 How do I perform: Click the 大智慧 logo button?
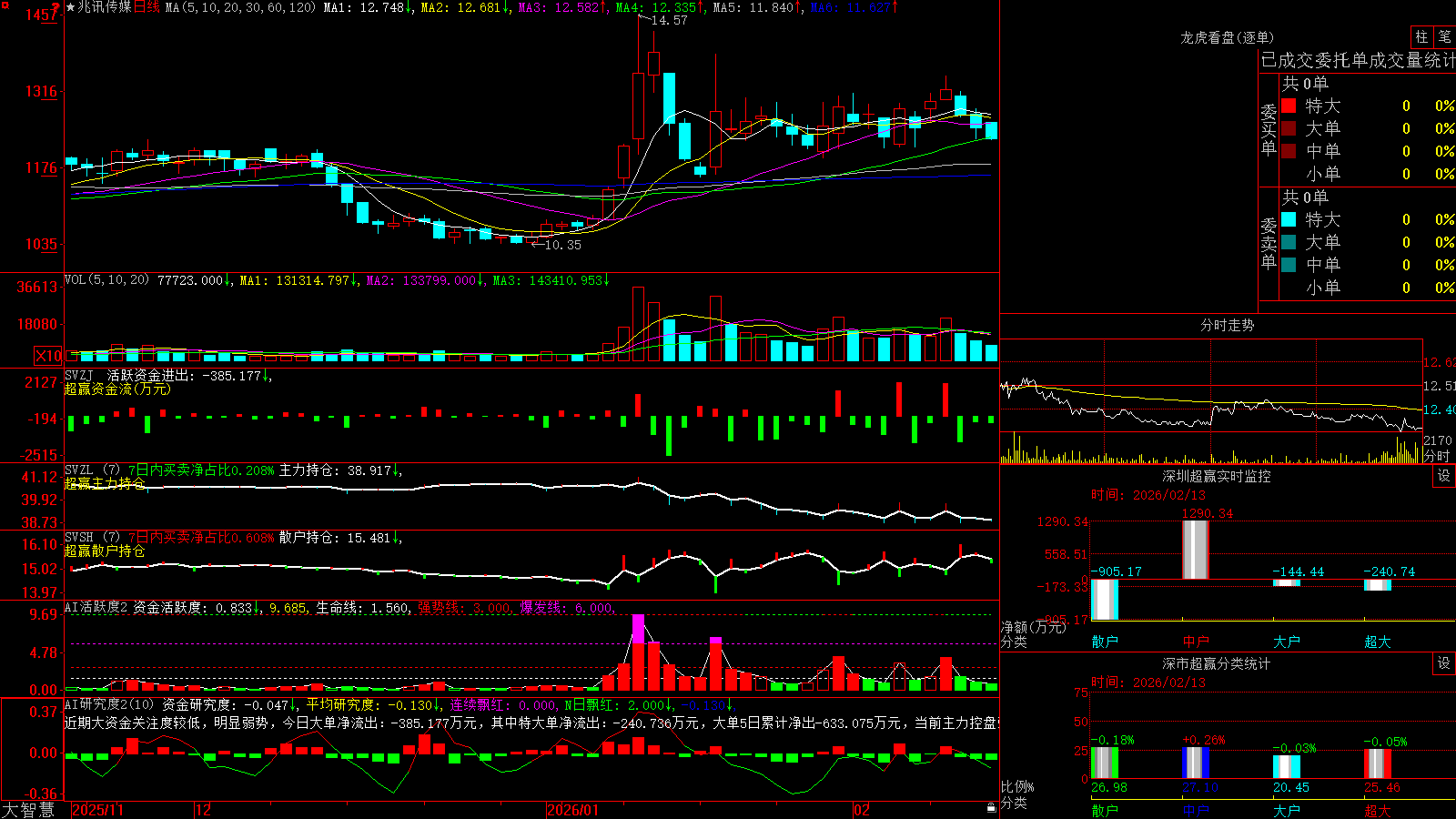pyautogui.click(x=28, y=810)
